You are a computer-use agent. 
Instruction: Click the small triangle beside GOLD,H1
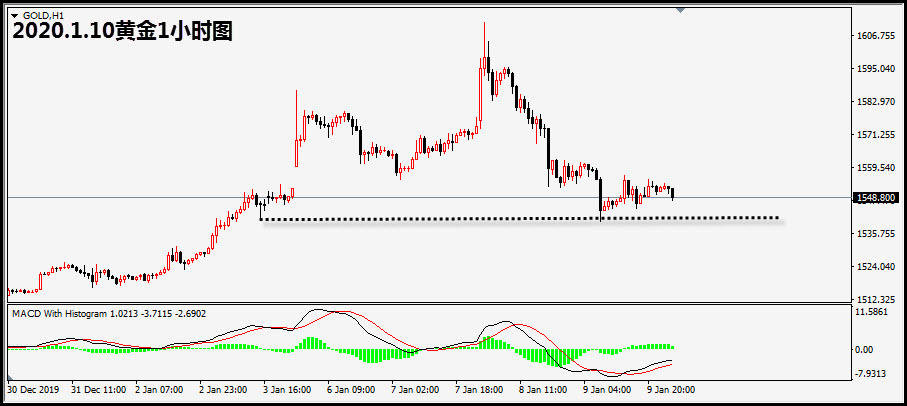pos(14,15)
